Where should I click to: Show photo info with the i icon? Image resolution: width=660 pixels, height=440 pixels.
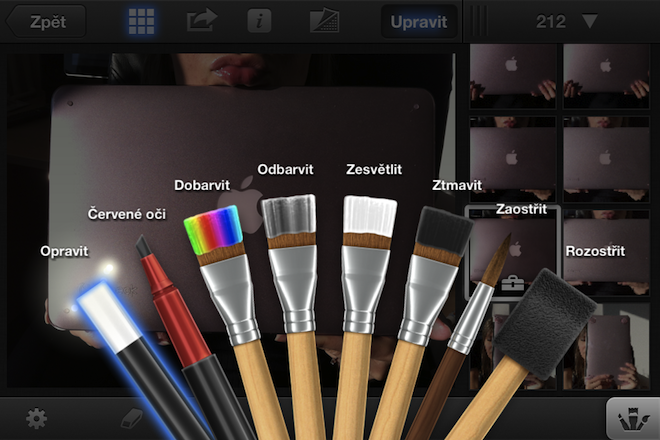click(x=259, y=21)
